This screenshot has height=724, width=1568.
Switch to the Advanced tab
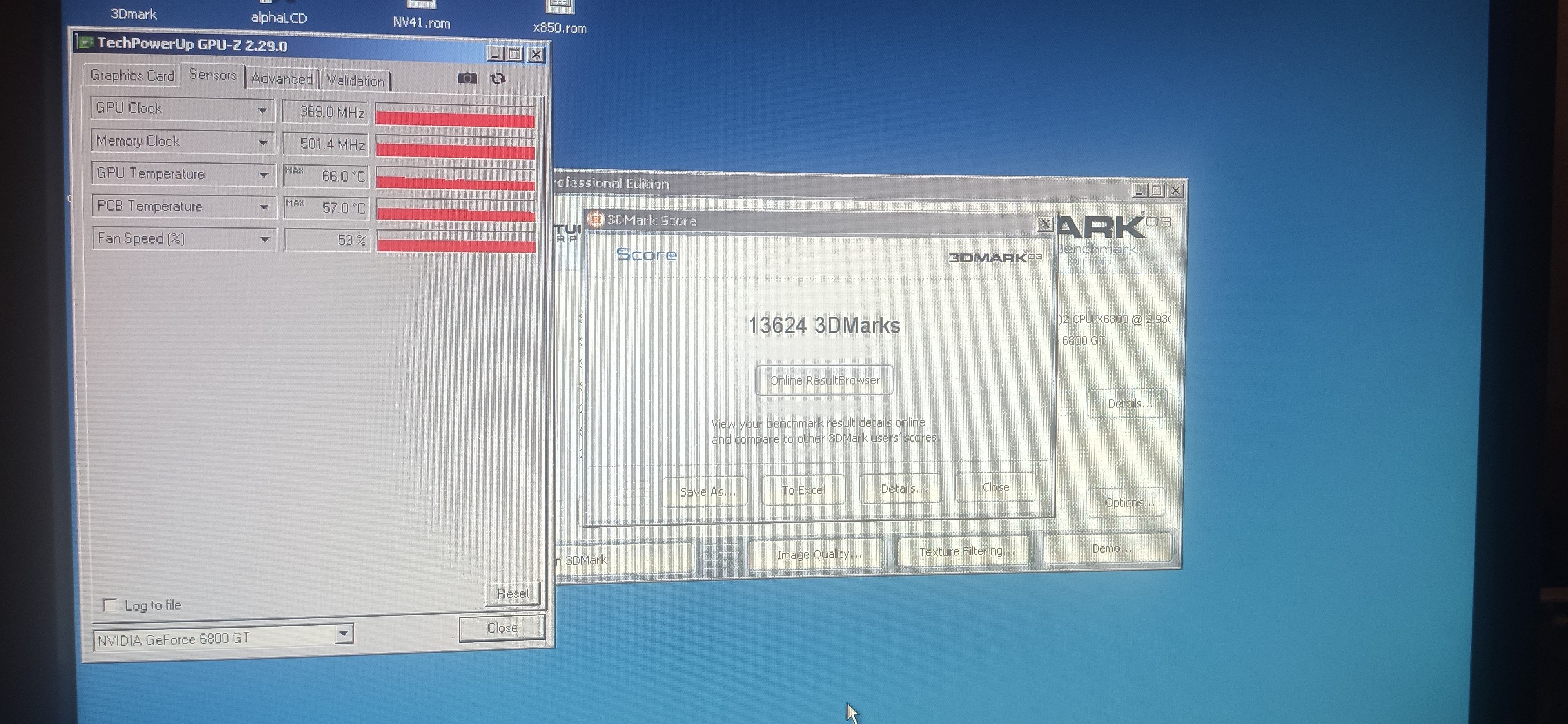click(282, 78)
